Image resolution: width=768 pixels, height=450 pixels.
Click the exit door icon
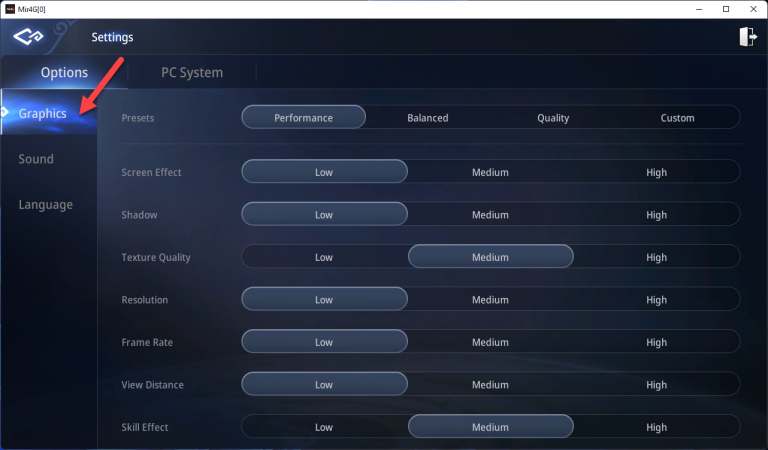[x=748, y=37]
